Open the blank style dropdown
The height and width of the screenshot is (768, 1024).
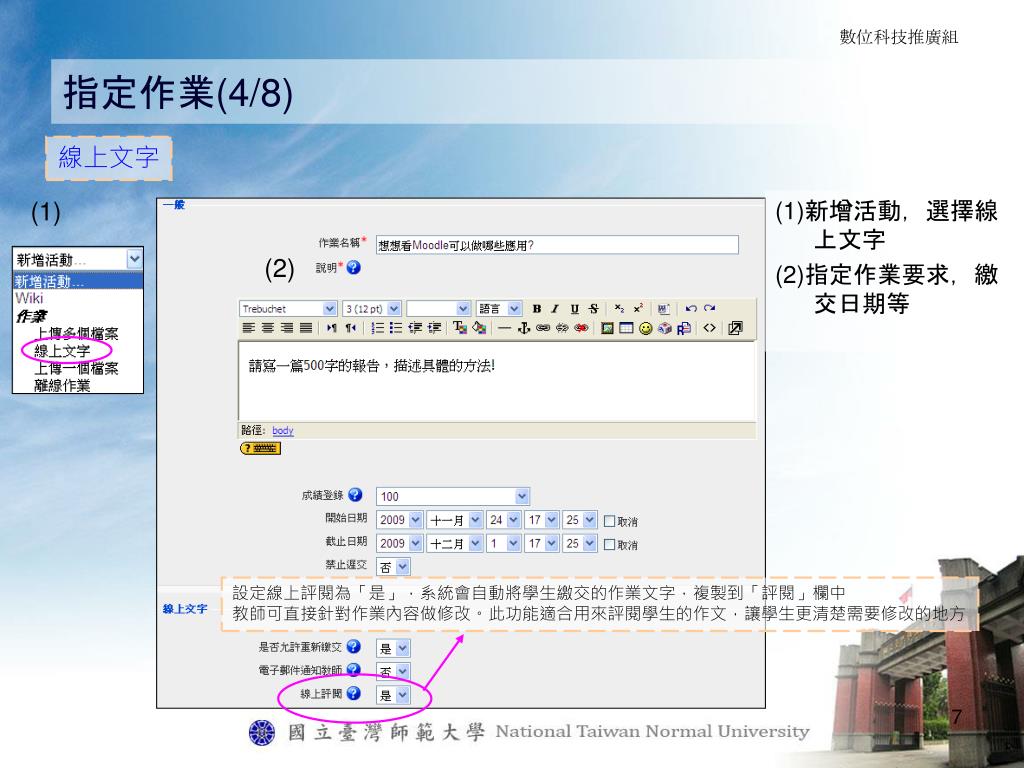point(438,309)
